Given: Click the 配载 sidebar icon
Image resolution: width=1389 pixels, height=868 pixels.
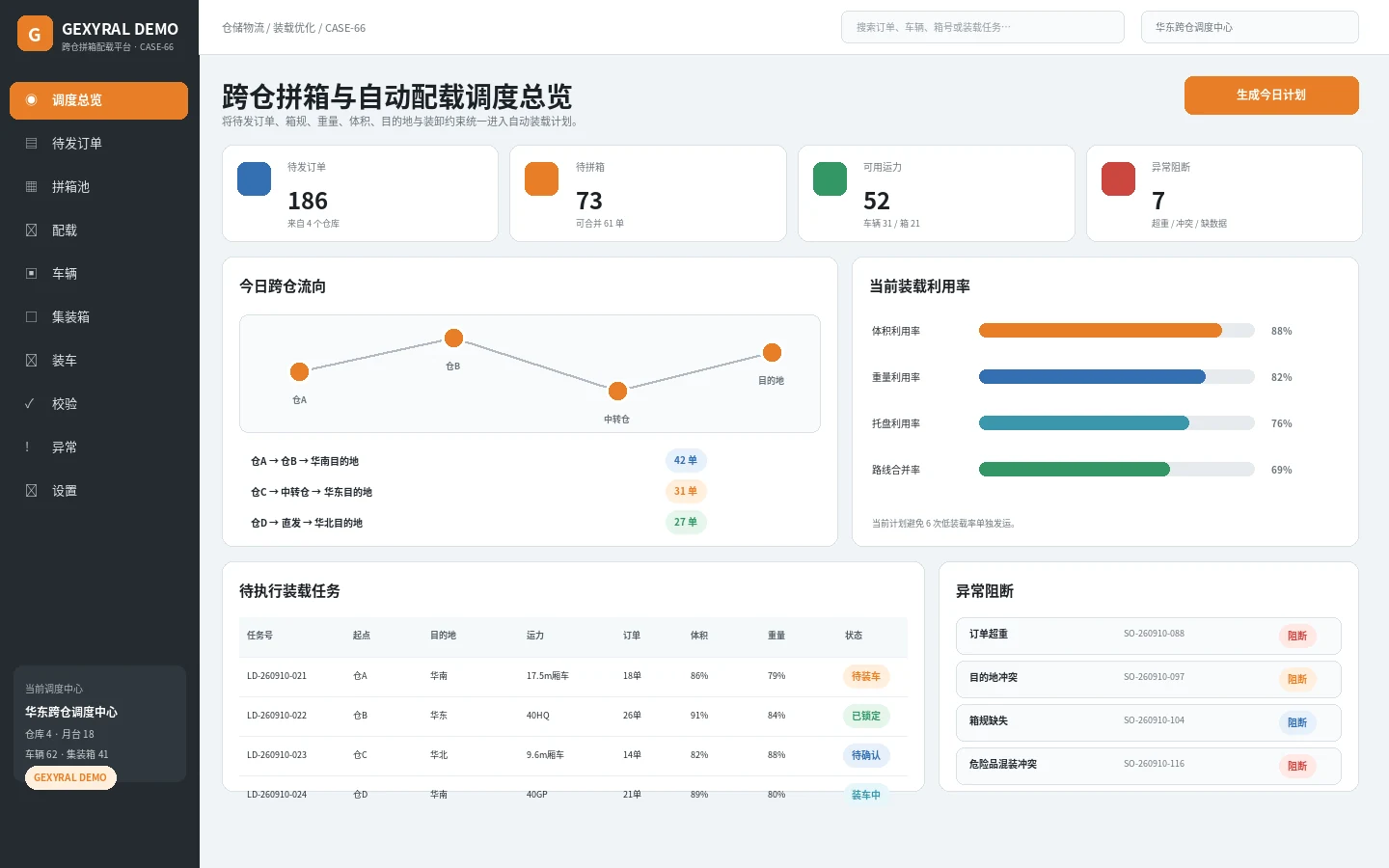Looking at the screenshot, I should pos(31,231).
